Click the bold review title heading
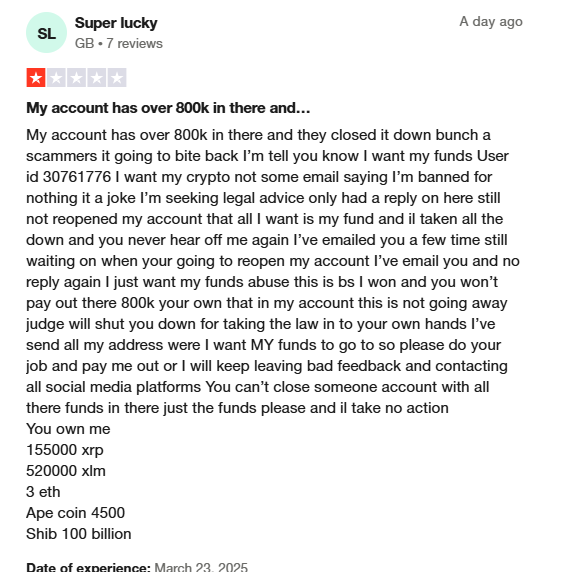The width and height of the screenshot is (582, 572). 168,108
